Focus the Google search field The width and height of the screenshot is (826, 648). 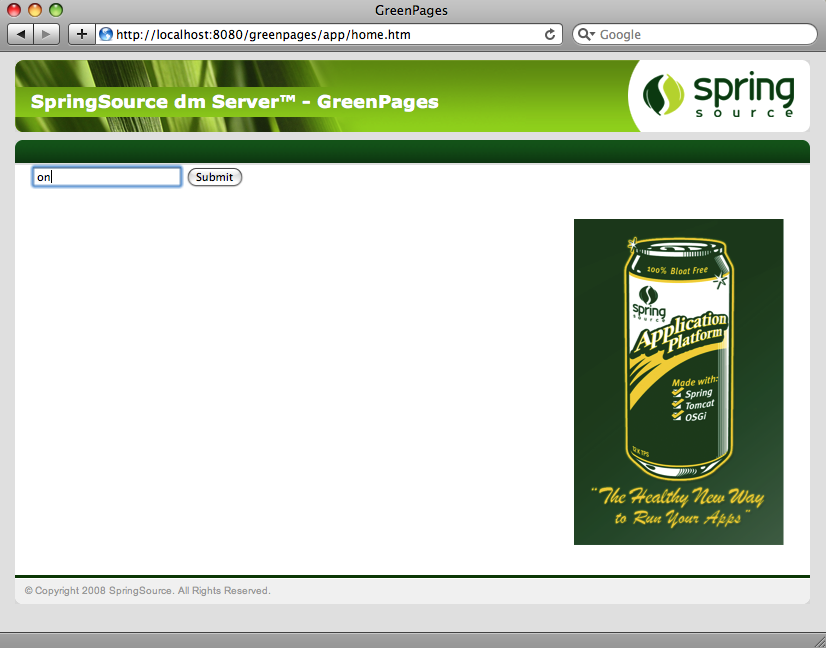click(x=695, y=34)
